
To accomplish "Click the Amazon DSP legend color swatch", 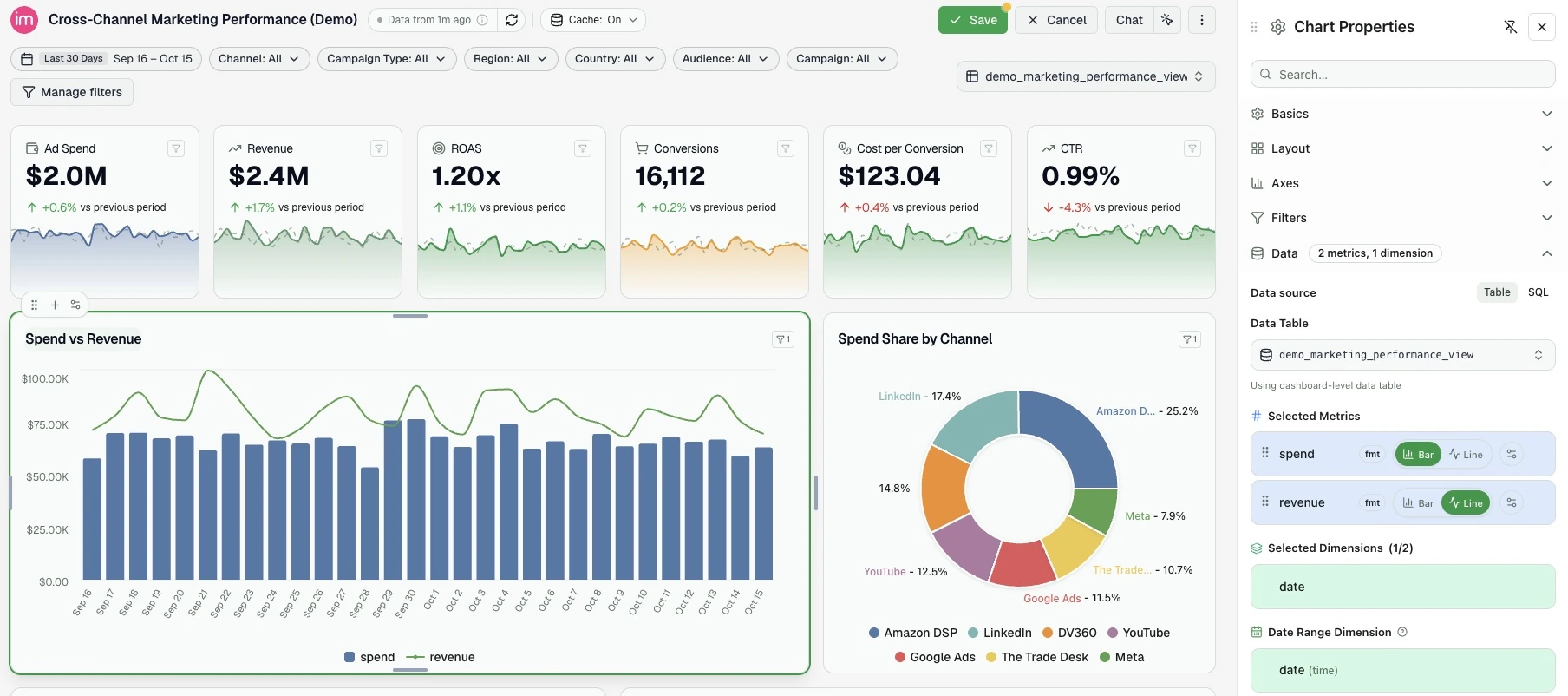I will (874, 633).
